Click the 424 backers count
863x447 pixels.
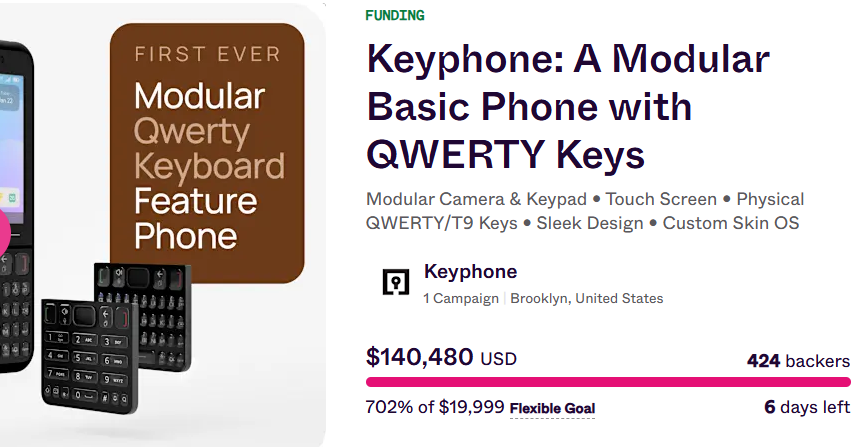coord(798,361)
